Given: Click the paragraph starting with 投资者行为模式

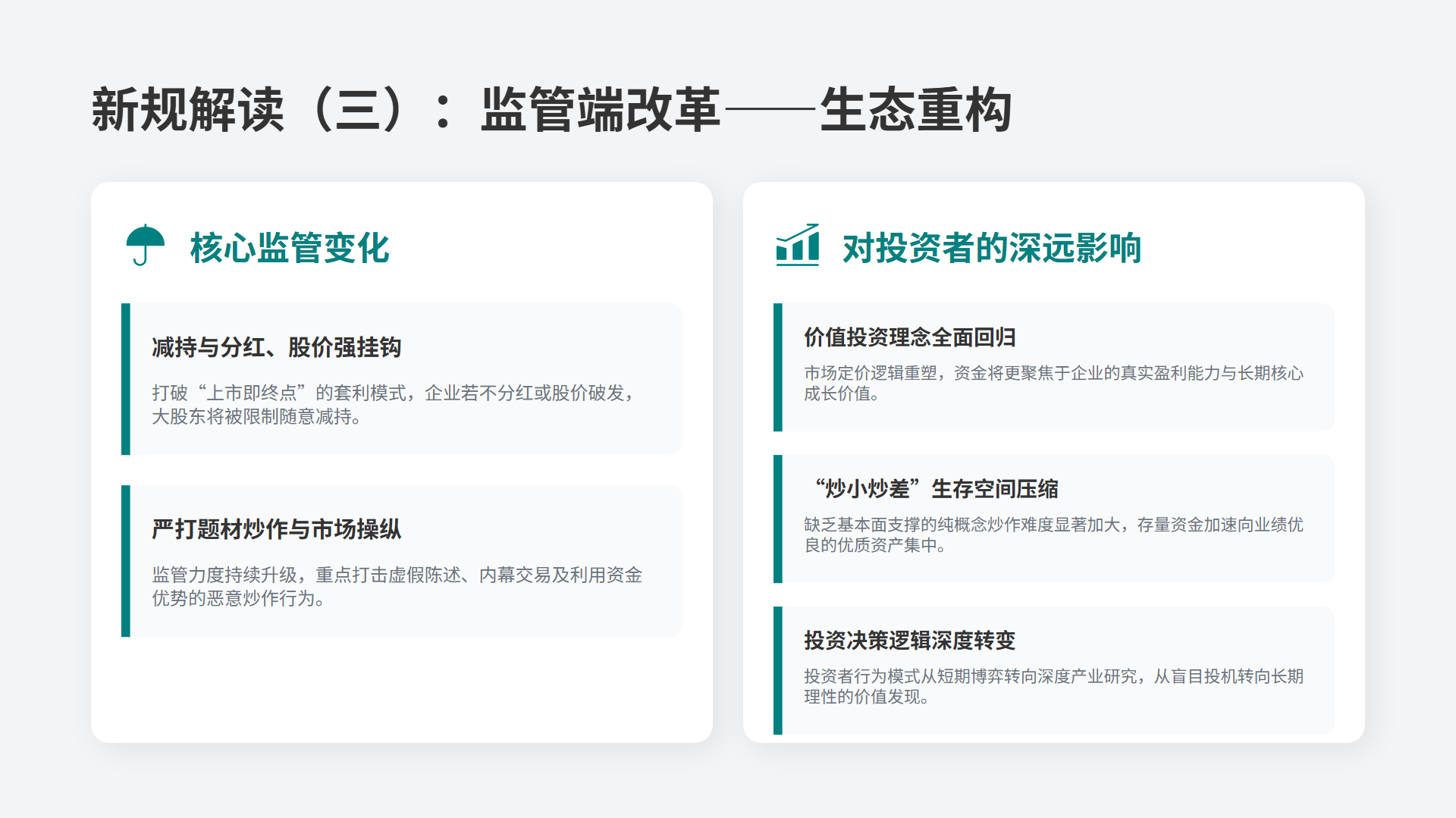Looking at the screenshot, I should [1053, 687].
